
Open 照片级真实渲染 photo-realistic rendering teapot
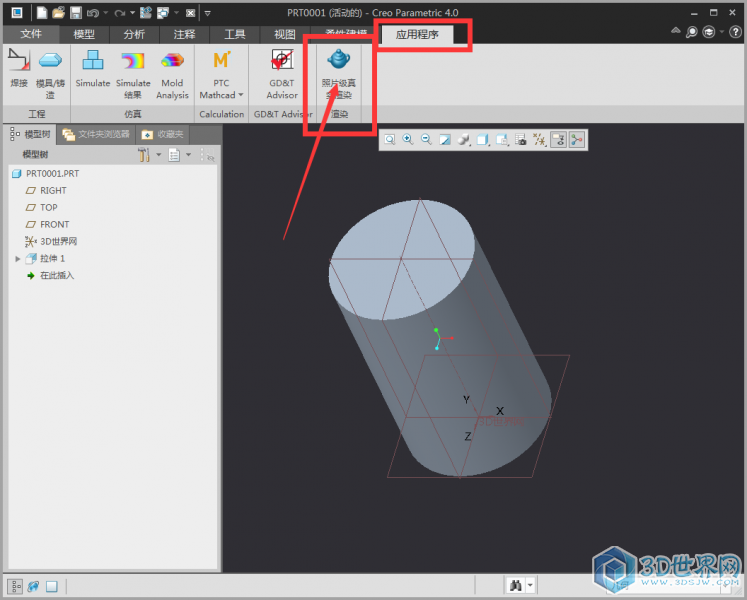tap(339, 74)
